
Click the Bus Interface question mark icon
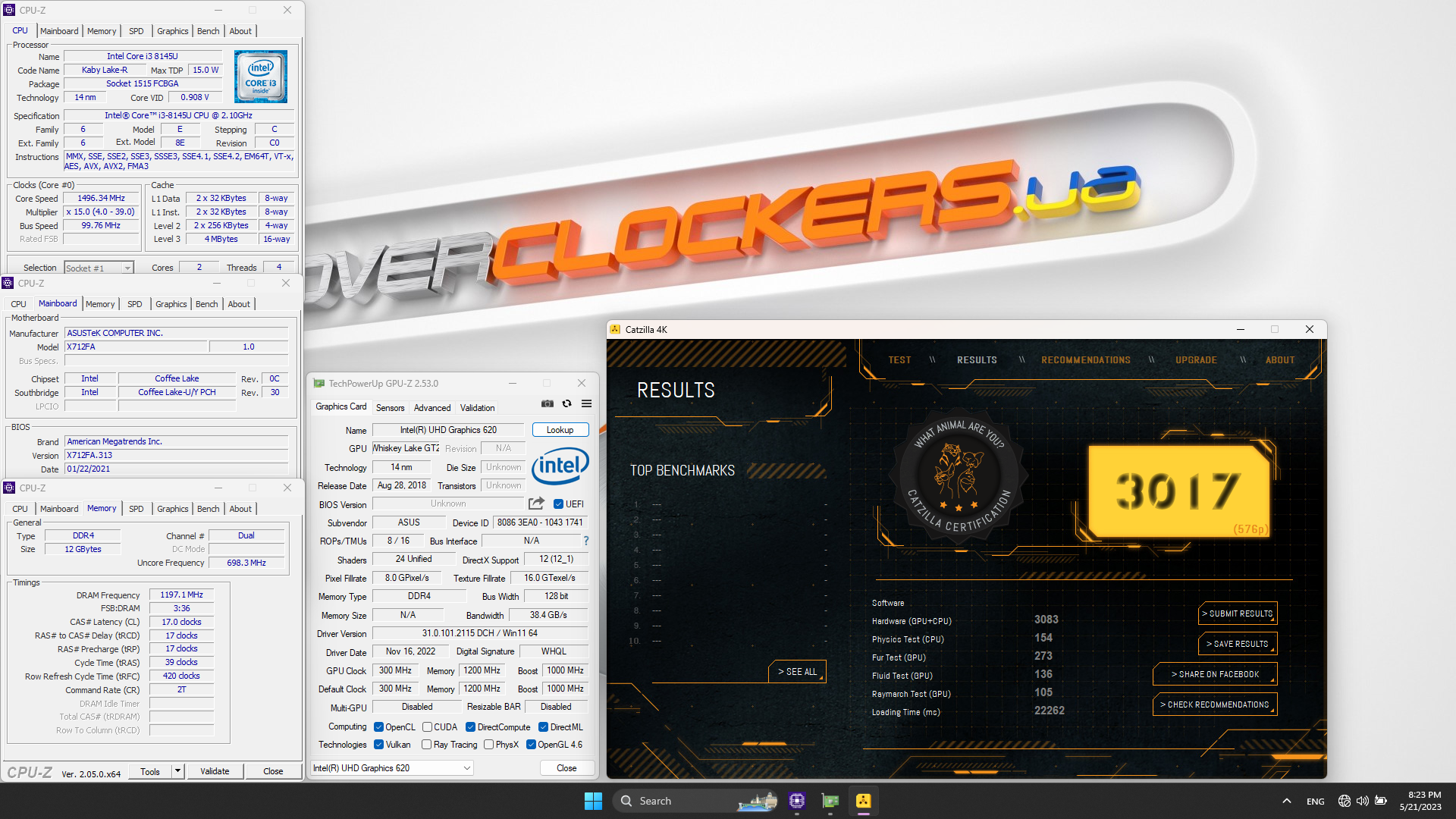[x=586, y=541]
